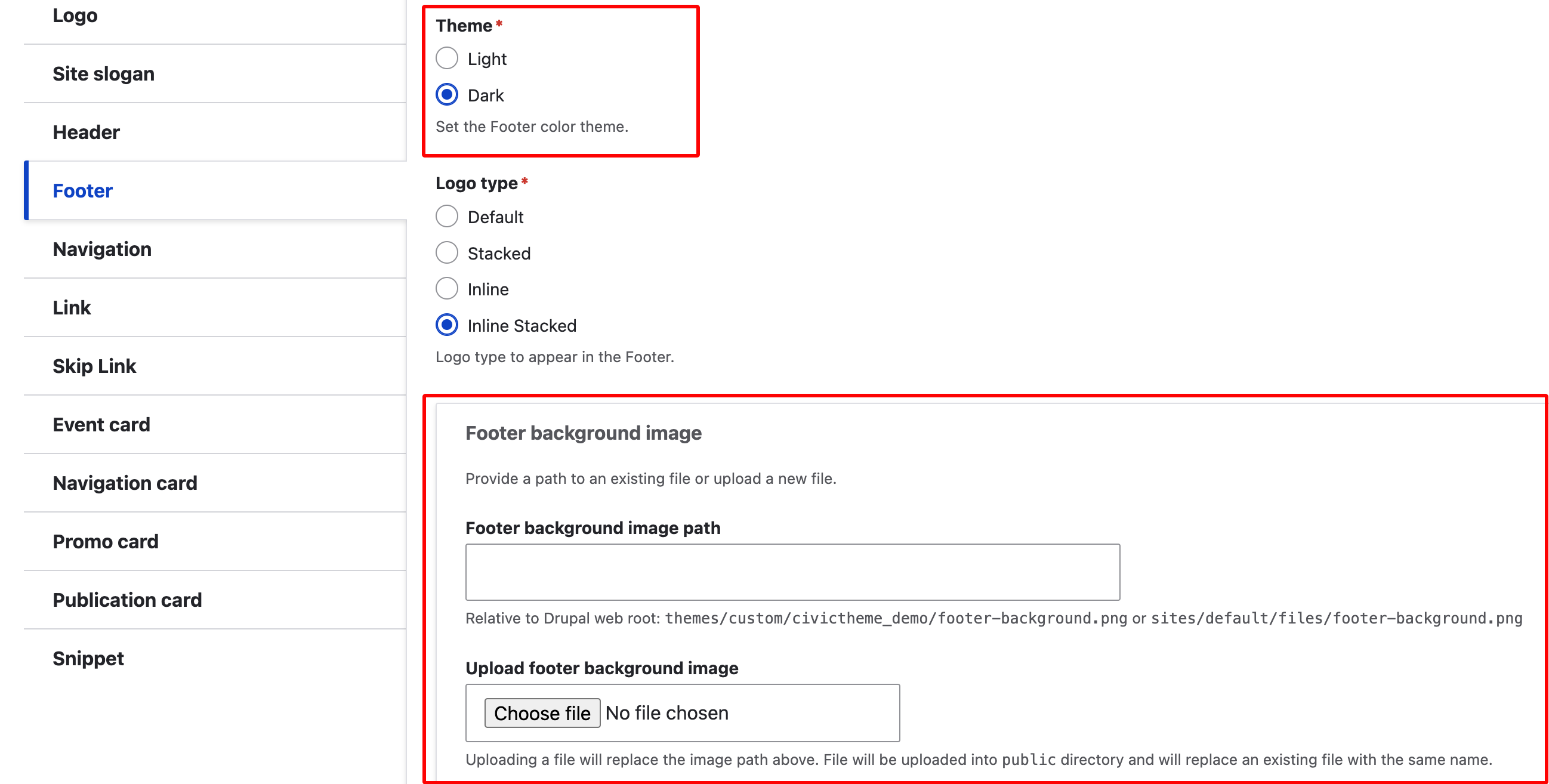Open the Event card tab
This screenshot has height=784, width=1549.
click(x=101, y=424)
